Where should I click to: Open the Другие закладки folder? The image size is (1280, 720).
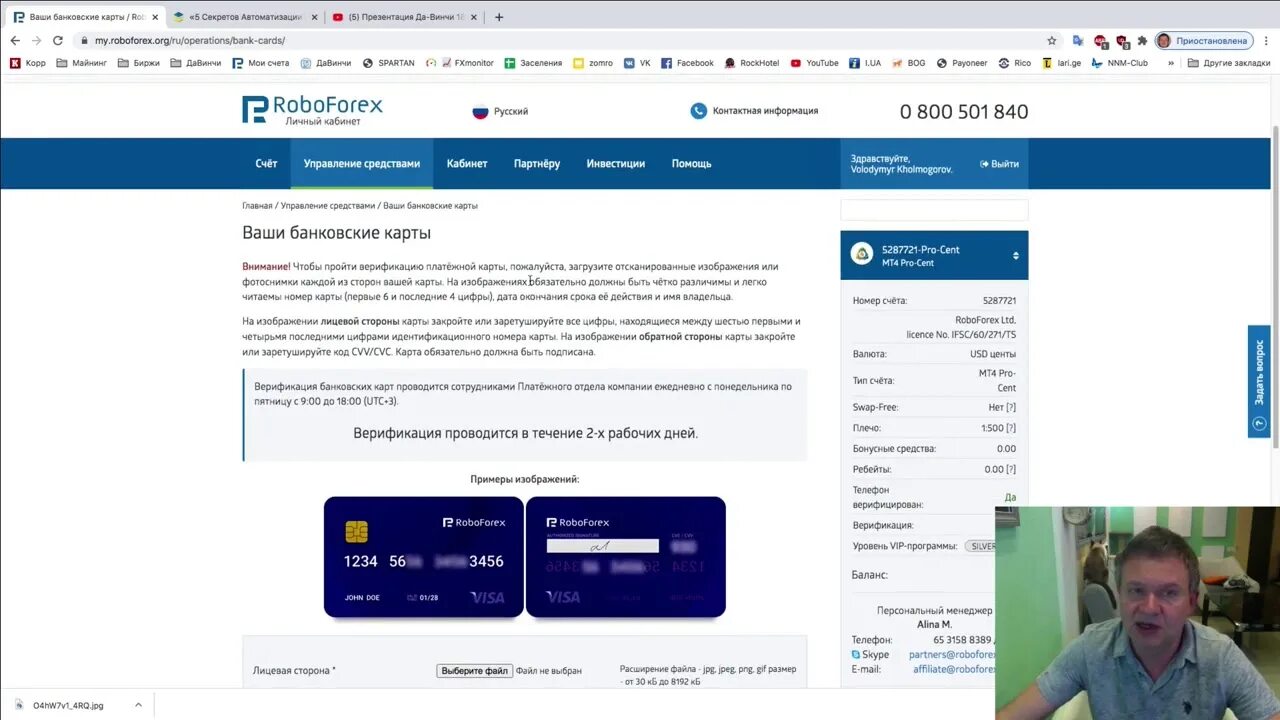[1228, 63]
